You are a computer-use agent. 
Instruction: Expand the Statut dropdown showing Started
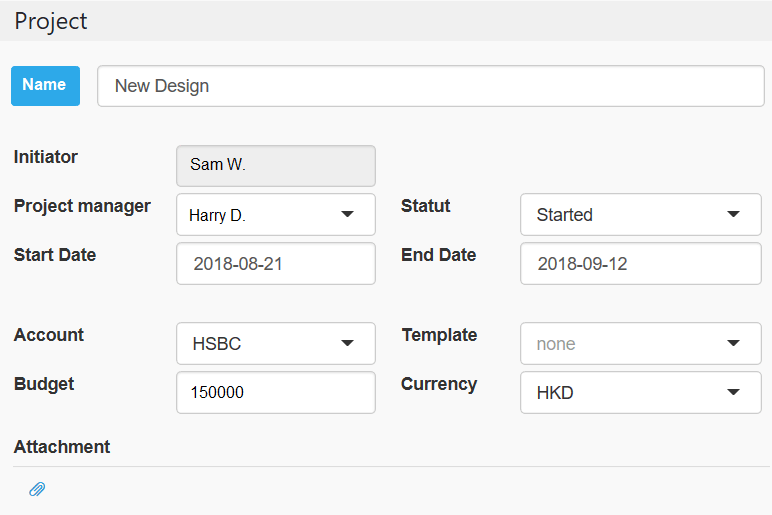pos(641,214)
